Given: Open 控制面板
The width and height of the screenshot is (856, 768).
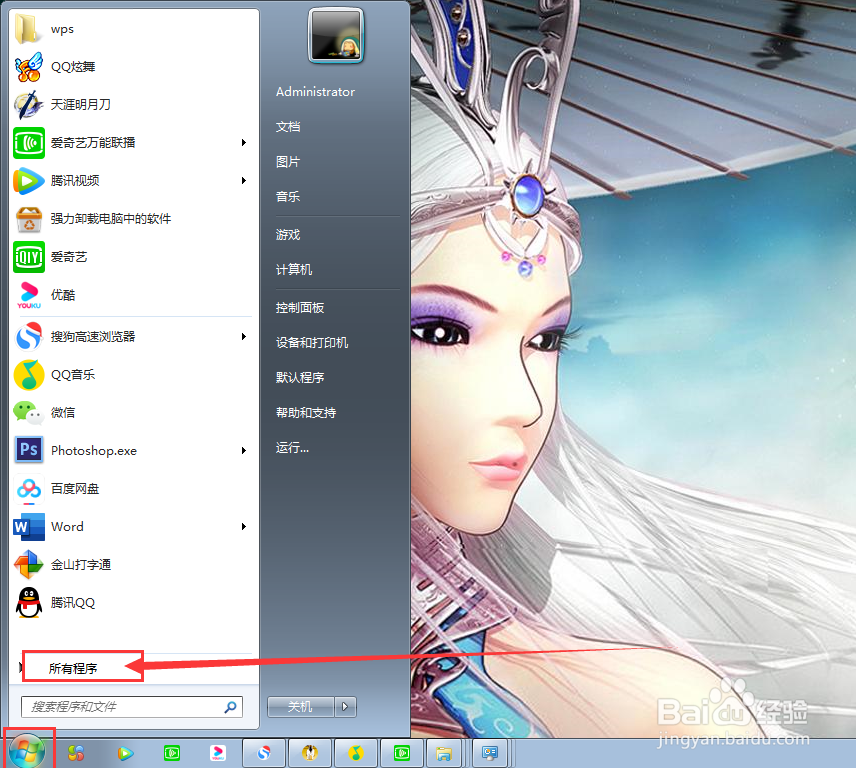Looking at the screenshot, I should coord(300,308).
